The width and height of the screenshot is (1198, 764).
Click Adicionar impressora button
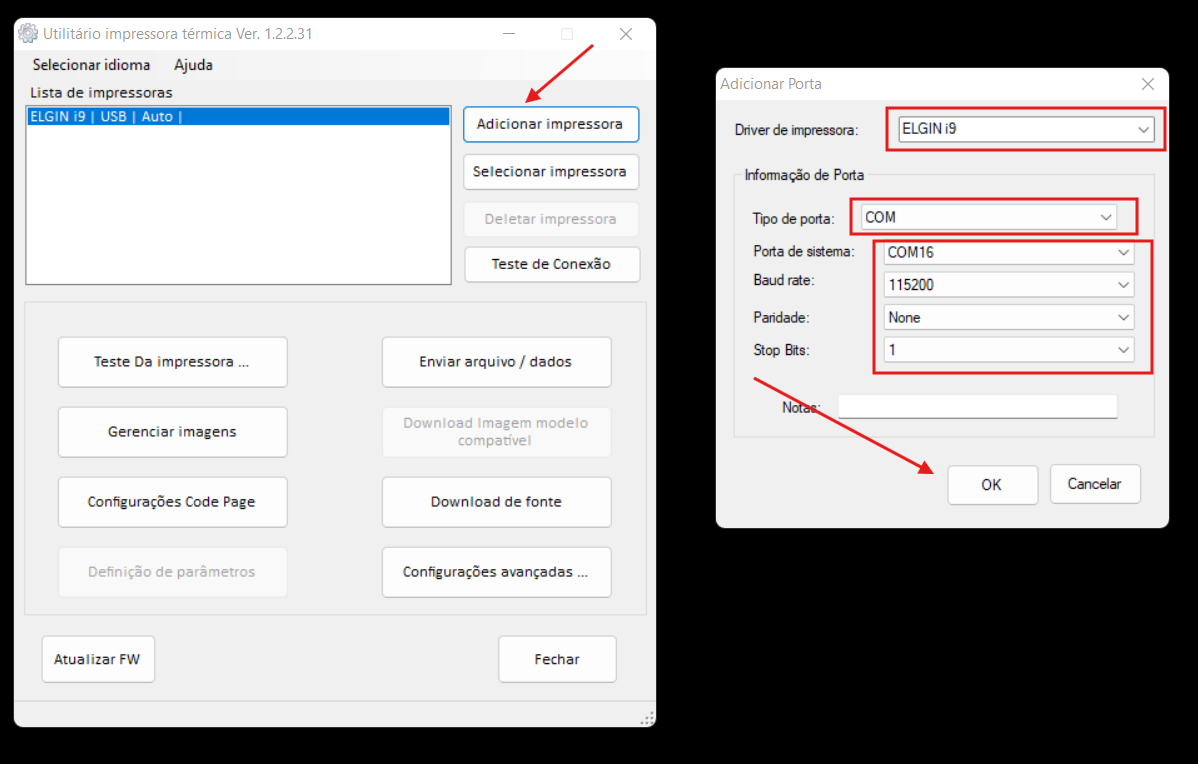[550, 124]
